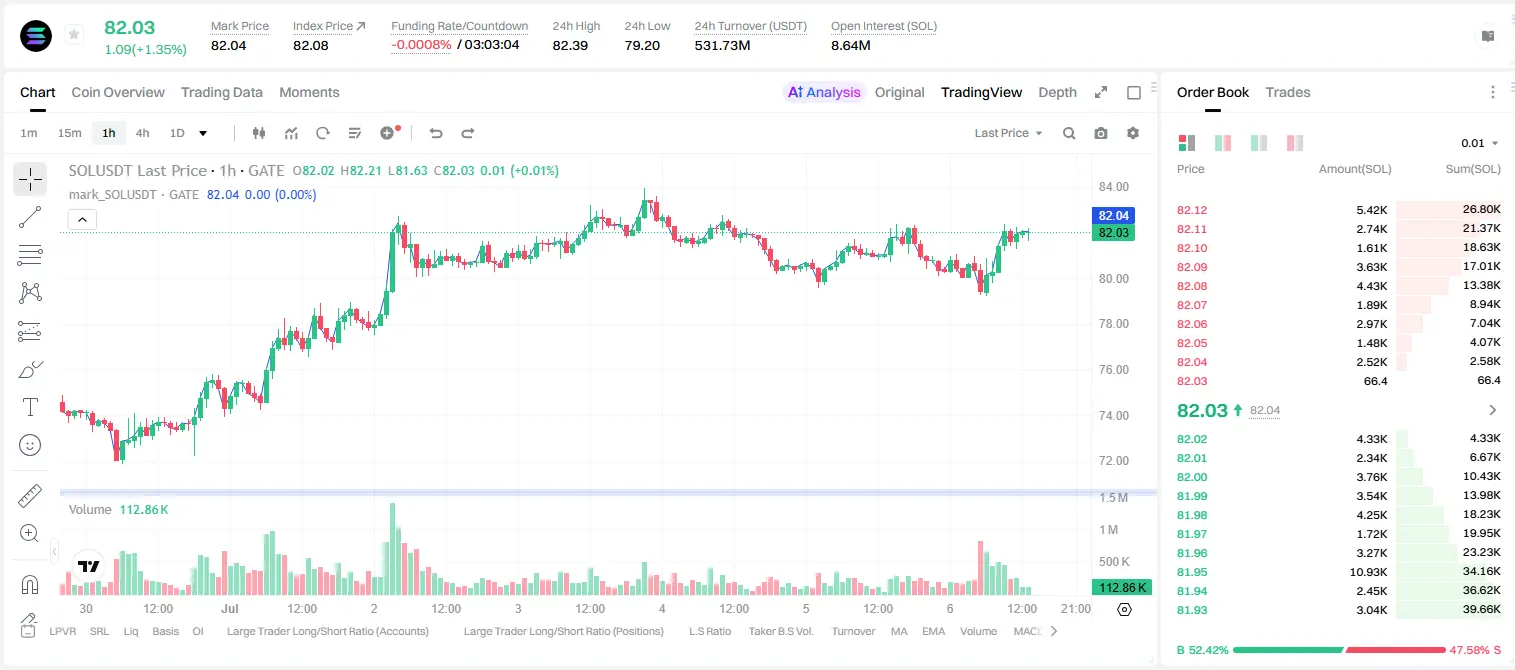Switch the chart to Depth view
The width and height of the screenshot is (1515, 670).
(x=1057, y=92)
